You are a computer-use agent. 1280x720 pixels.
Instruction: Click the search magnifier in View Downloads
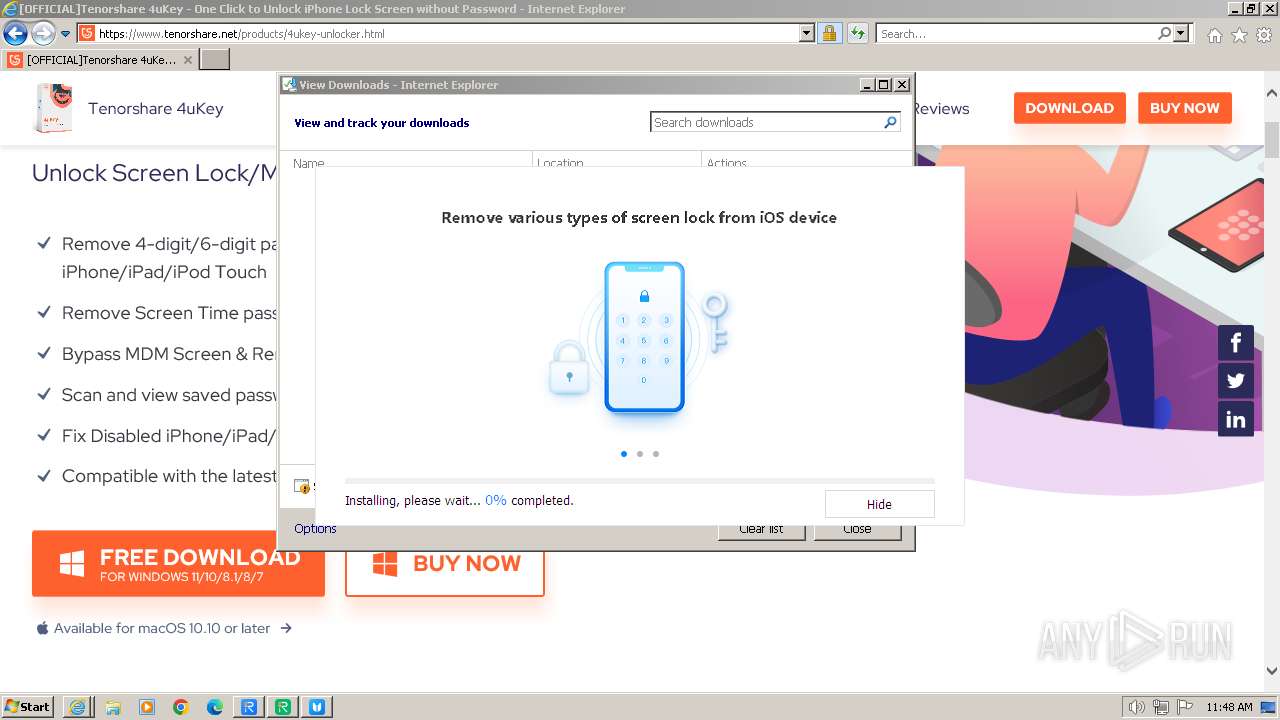click(x=890, y=122)
